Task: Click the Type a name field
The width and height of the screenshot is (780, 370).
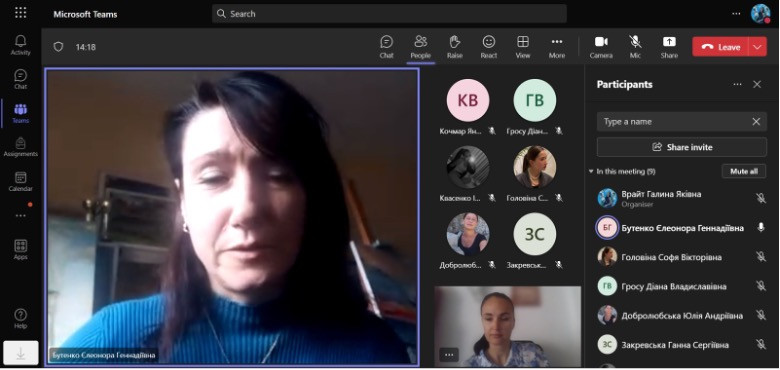Action: (674, 121)
